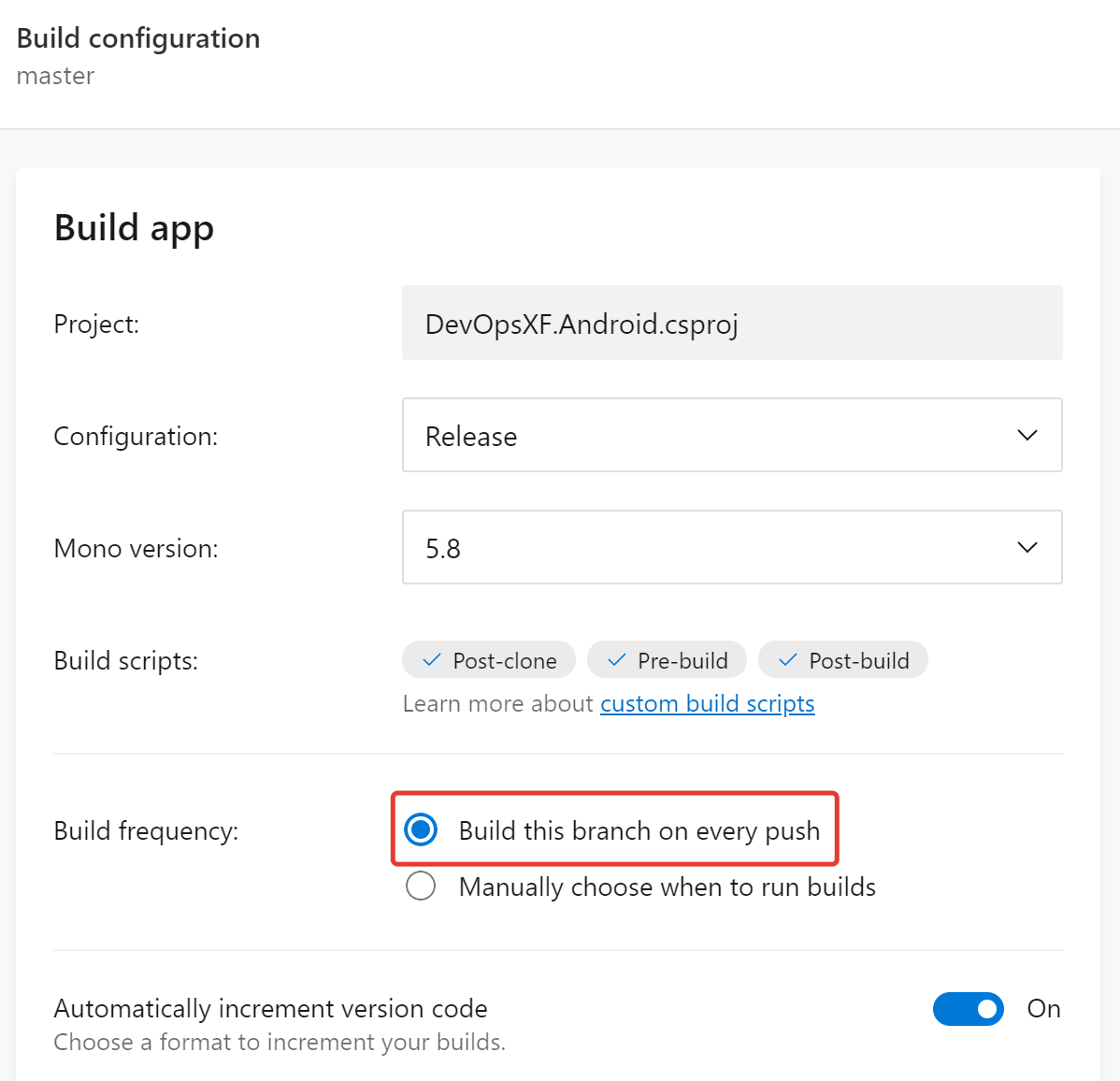Click the DevOpsXF.Android.csproj project field

[x=732, y=323]
